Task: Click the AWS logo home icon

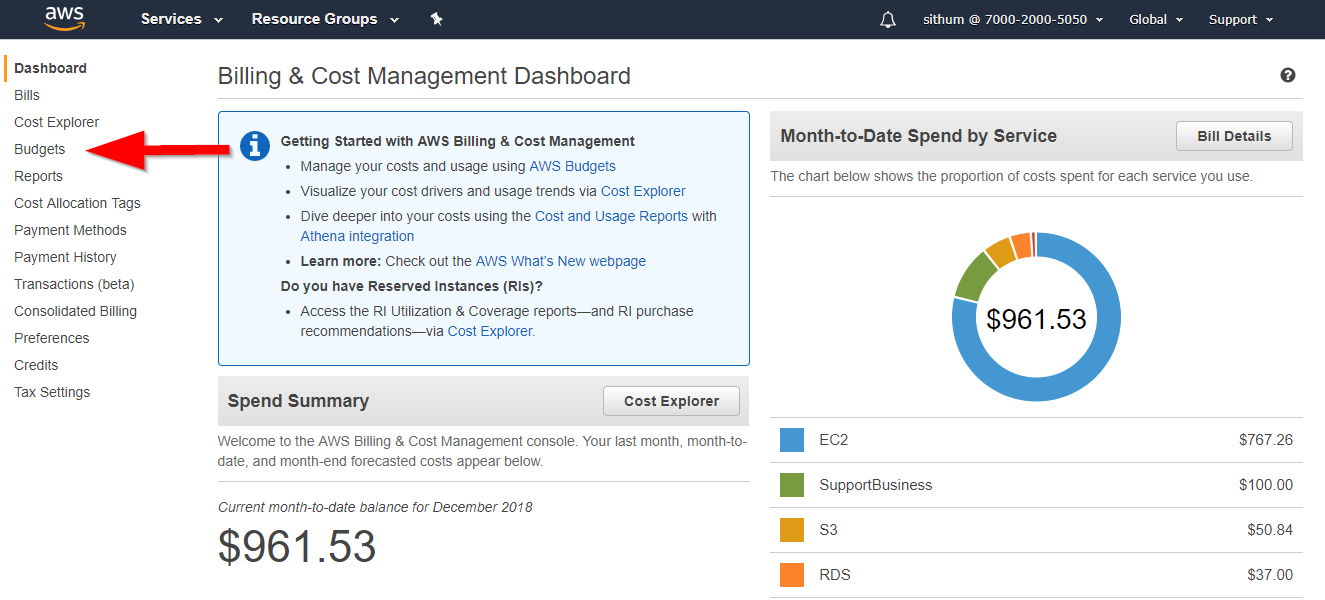Action: (x=65, y=18)
